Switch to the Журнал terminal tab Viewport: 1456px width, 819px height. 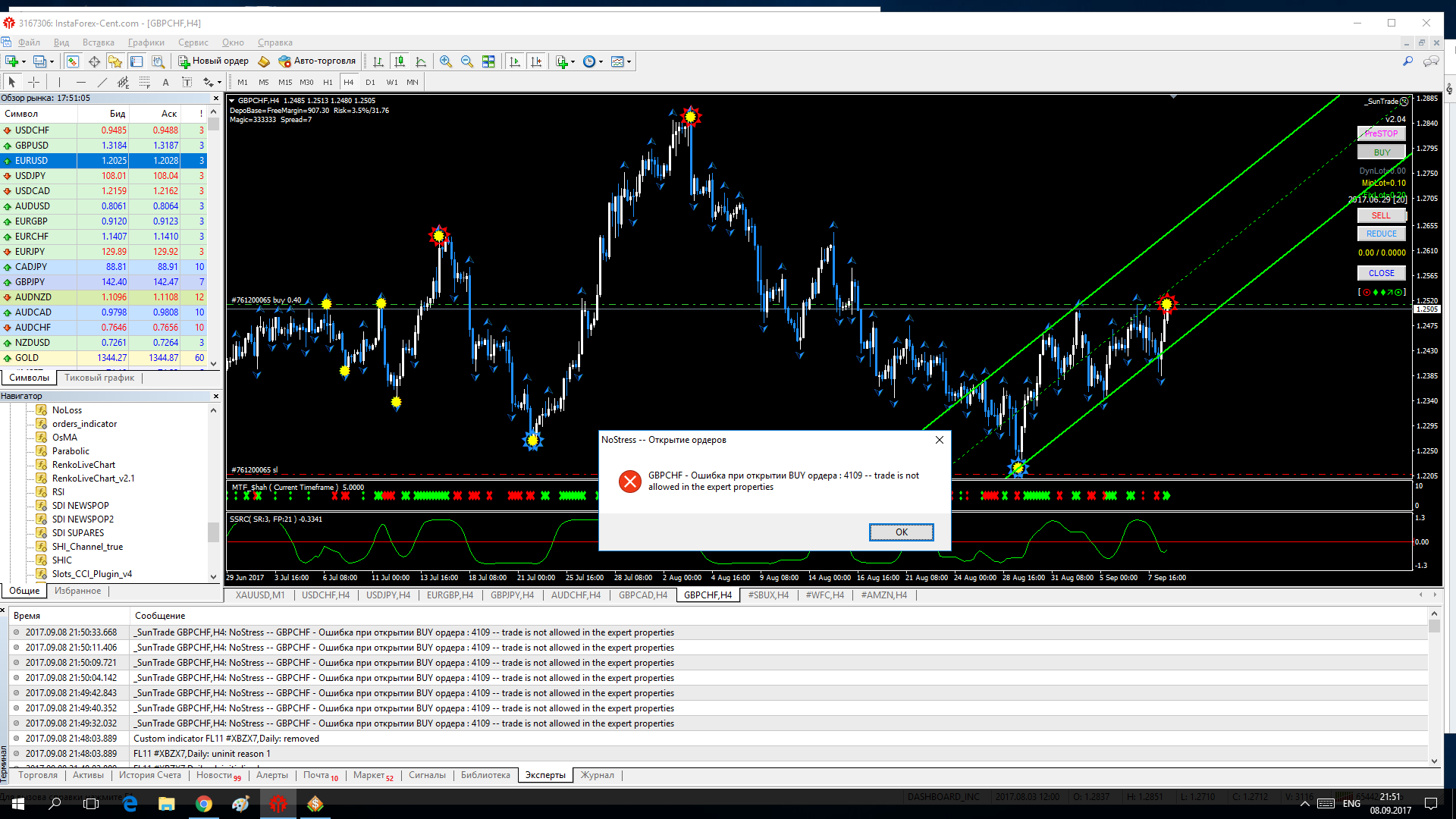pyautogui.click(x=598, y=775)
